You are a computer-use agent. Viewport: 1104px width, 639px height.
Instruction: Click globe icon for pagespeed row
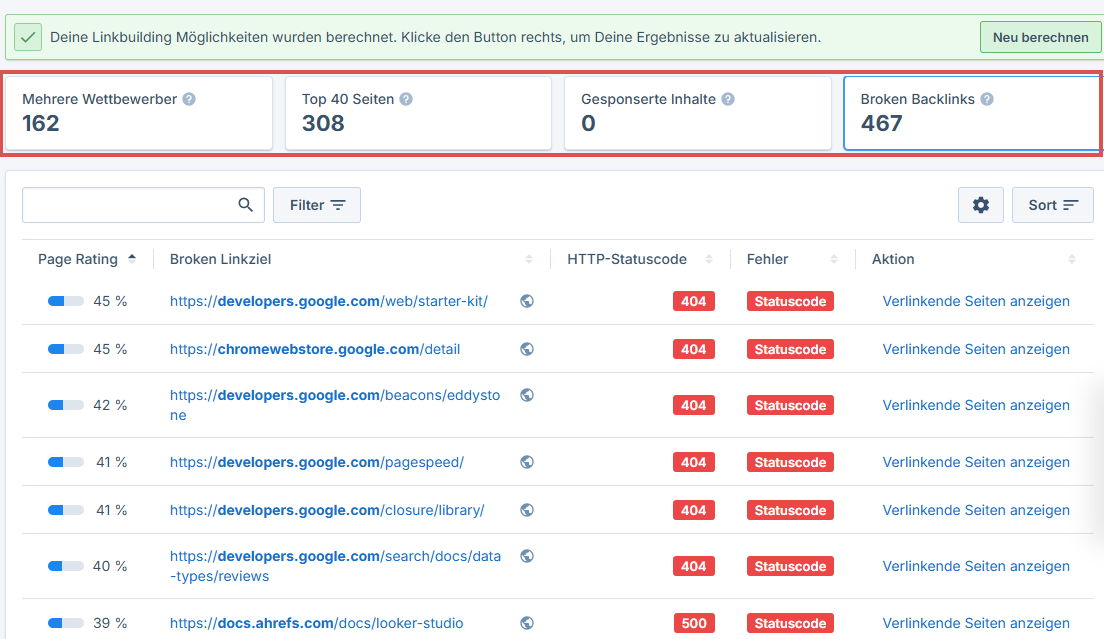(x=527, y=462)
